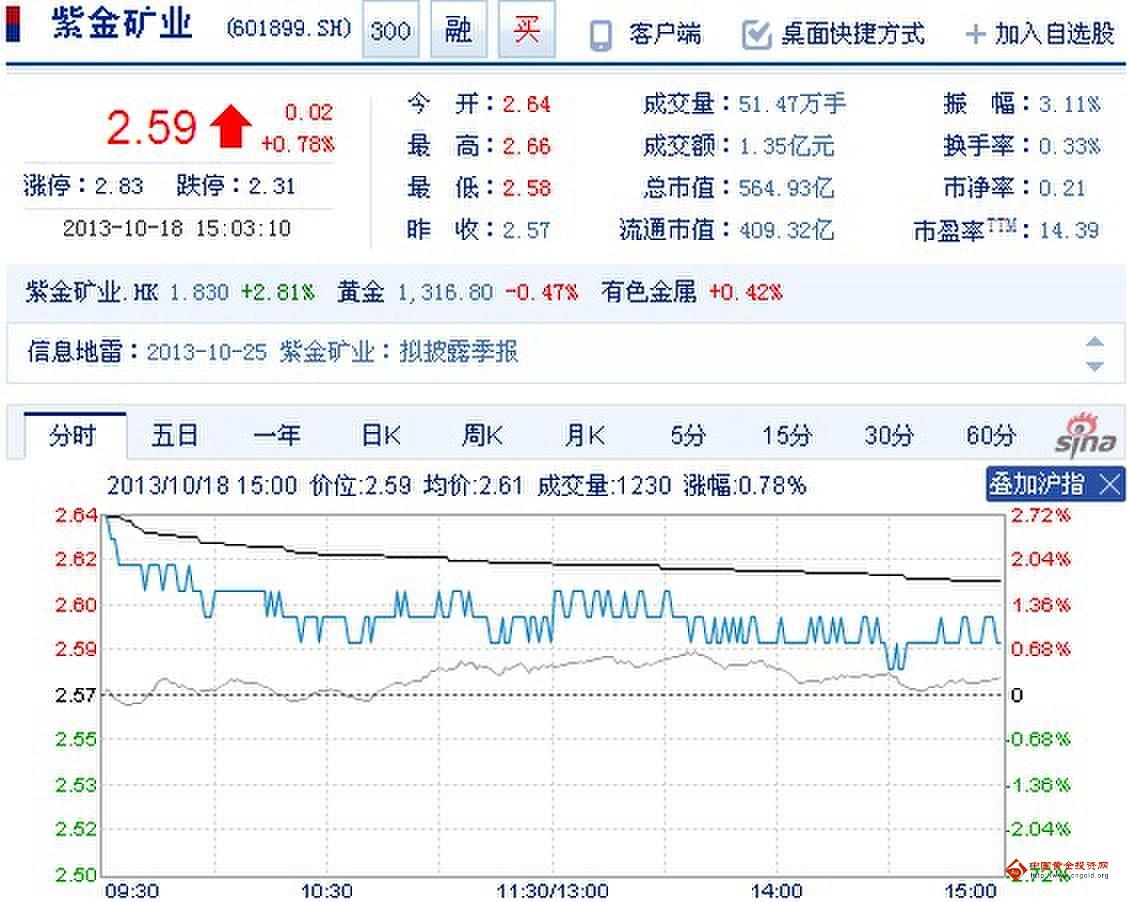Switch to the 15分 chart tab

coord(787,435)
